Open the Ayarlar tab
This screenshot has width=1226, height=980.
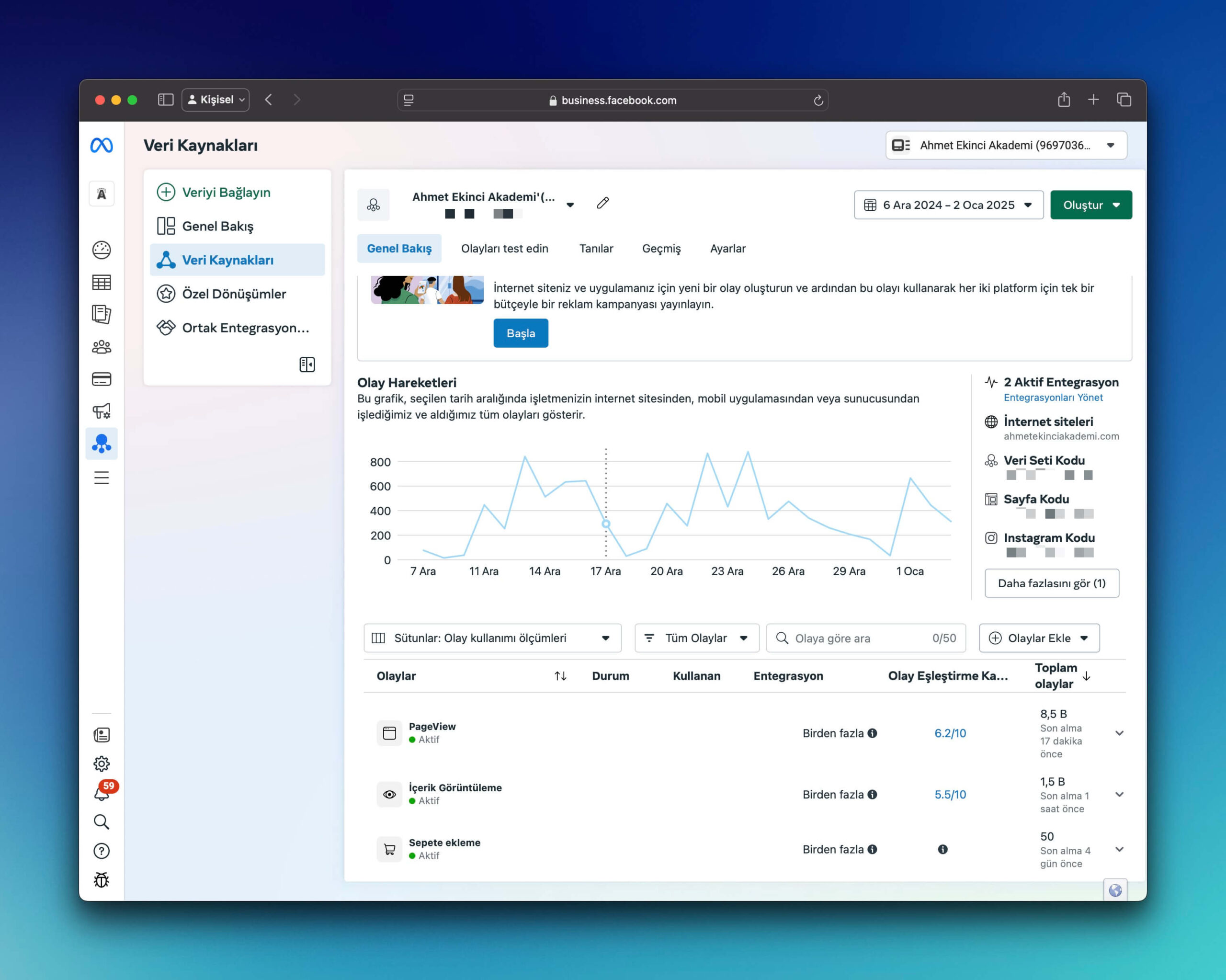click(x=727, y=249)
